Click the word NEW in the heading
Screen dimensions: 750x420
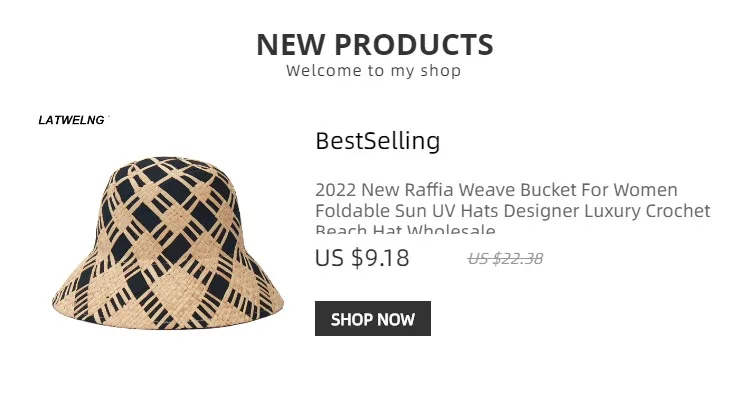pyautogui.click(x=291, y=45)
